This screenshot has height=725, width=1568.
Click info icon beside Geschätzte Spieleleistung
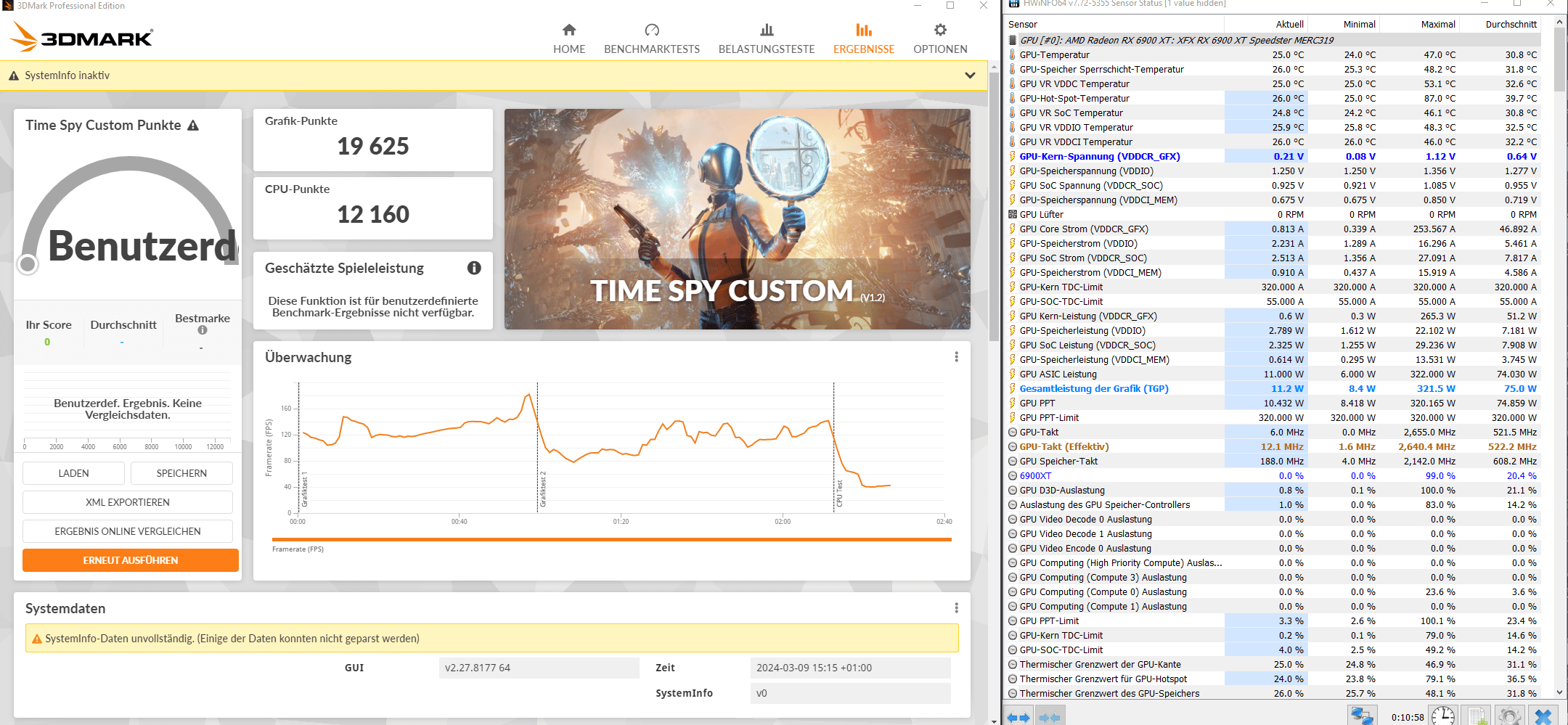click(x=474, y=268)
